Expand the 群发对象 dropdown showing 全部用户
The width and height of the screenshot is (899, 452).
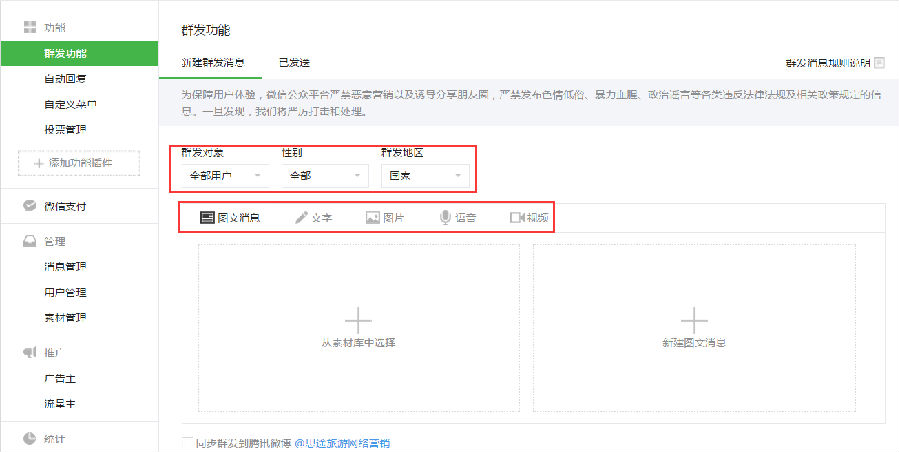point(226,176)
